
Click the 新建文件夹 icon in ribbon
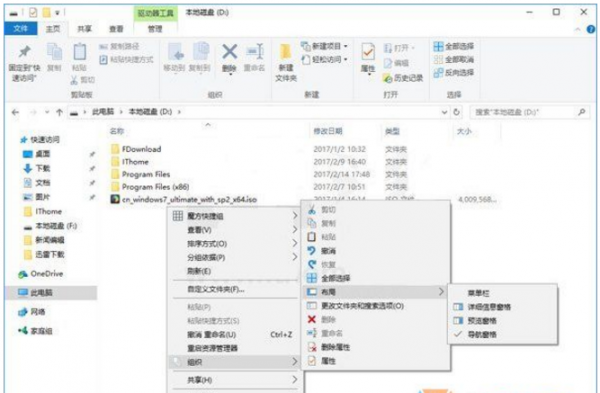(x=285, y=52)
